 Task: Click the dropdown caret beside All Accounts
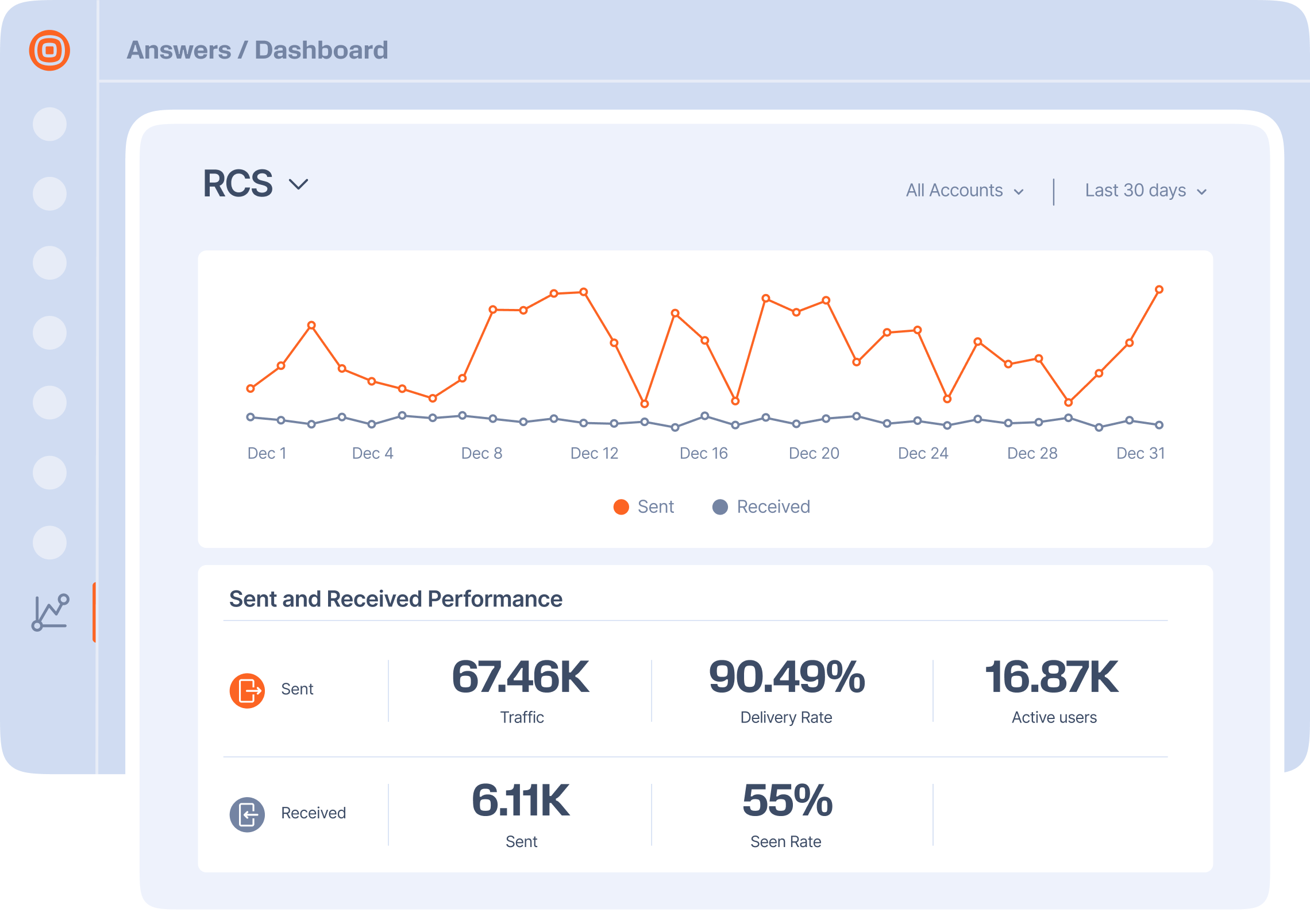(x=1019, y=191)
